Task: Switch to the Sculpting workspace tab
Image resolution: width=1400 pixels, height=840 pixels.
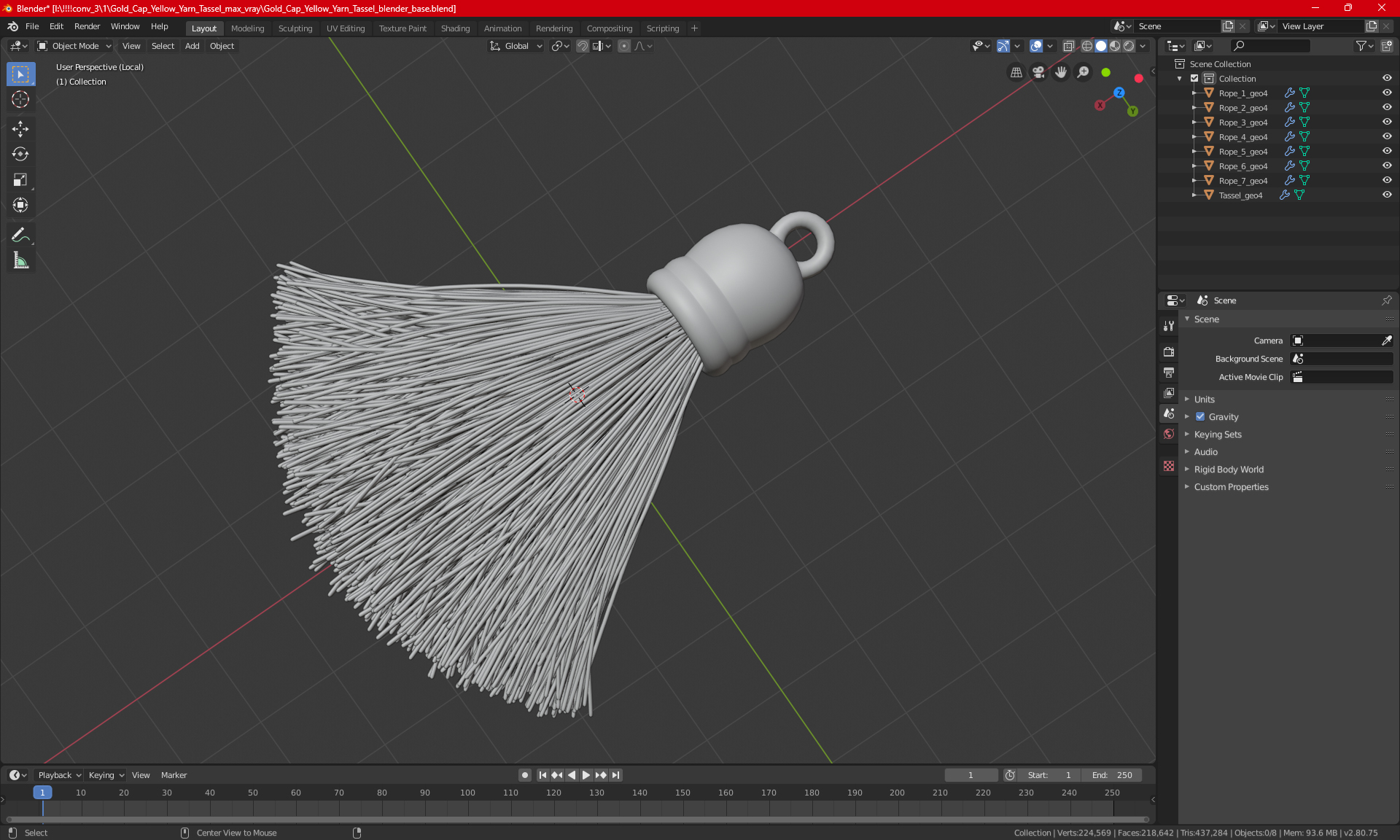Action: (x=295, y=28)
